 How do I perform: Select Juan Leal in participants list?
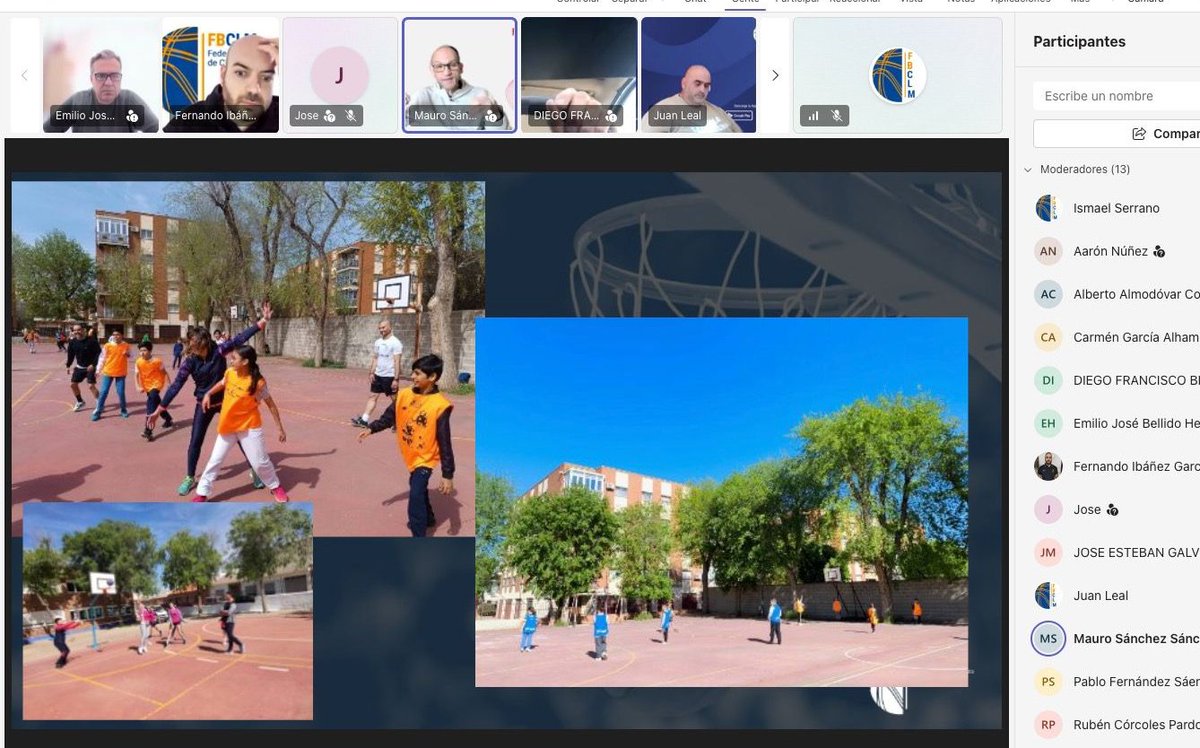(1116, 595)
